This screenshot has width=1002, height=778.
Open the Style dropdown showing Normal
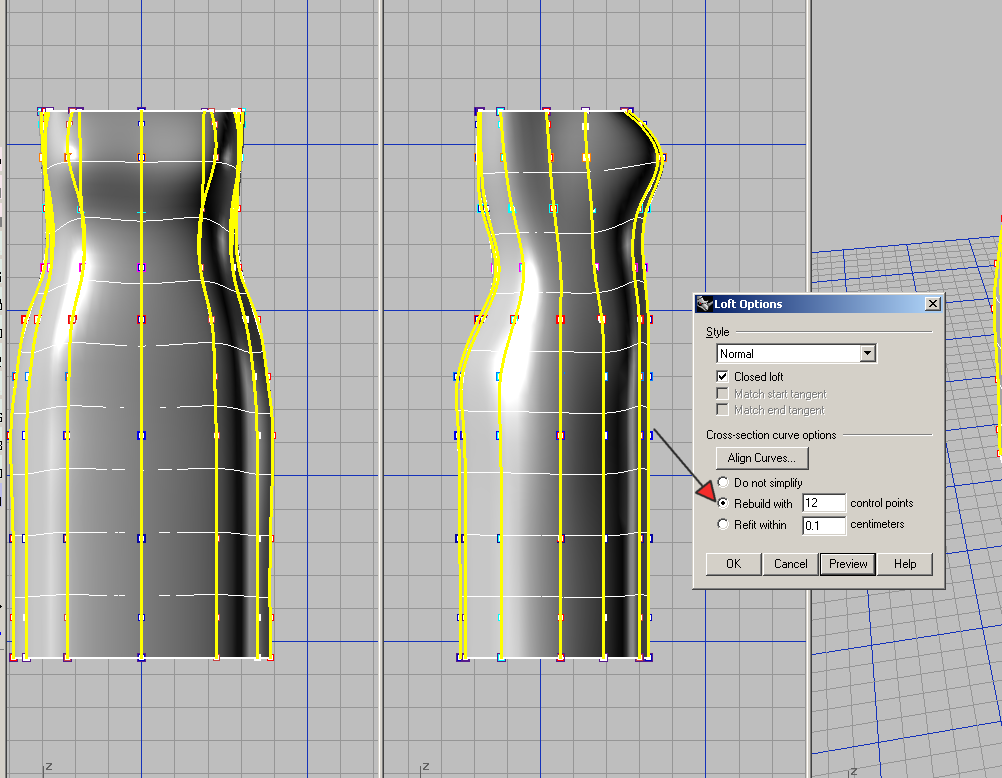[787, 354]
